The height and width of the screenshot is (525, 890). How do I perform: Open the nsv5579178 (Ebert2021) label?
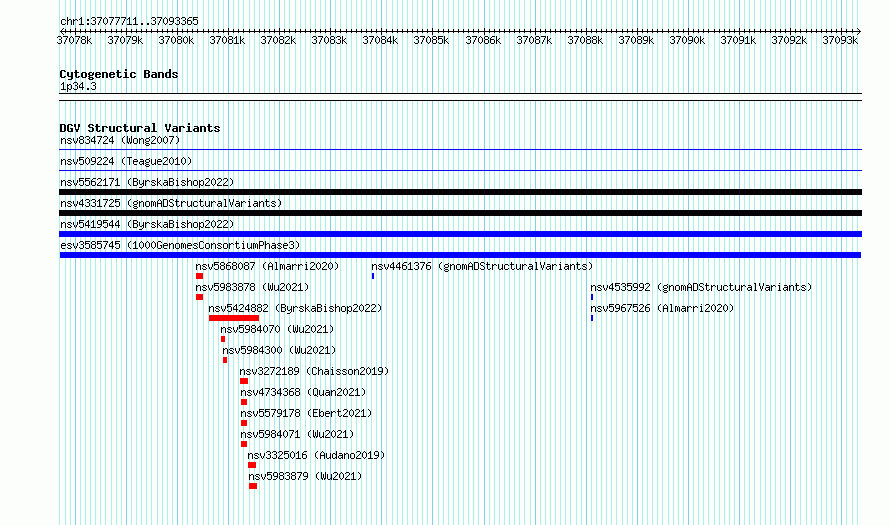point(306,413)
